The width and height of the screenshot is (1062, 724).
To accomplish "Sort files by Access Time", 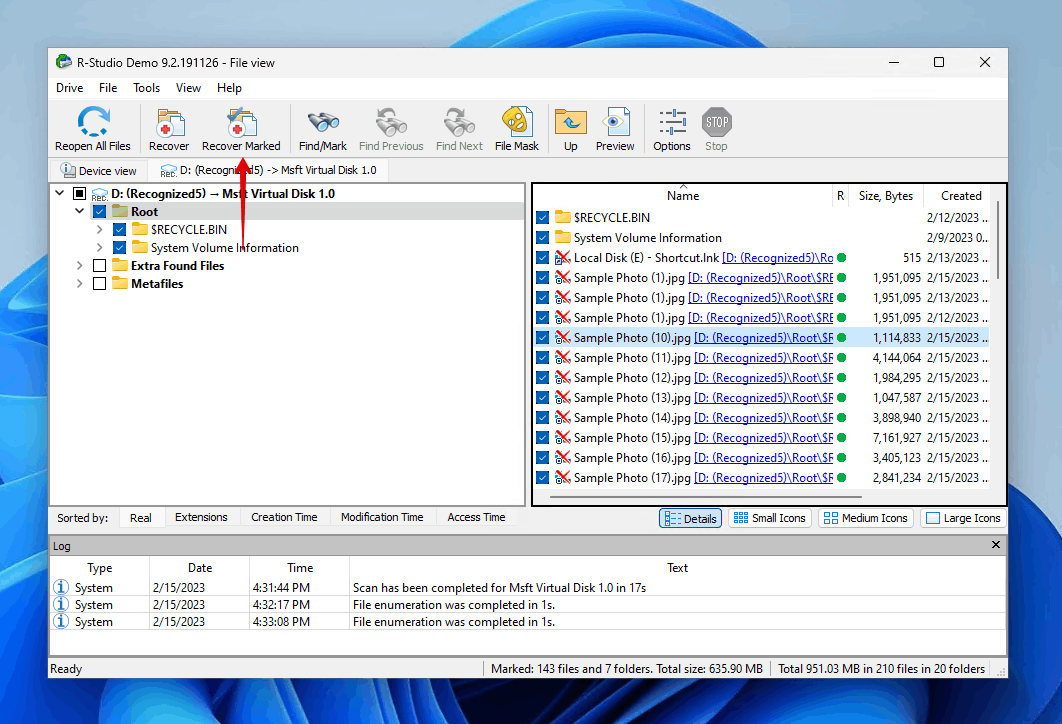I will [x=476, y=517].
